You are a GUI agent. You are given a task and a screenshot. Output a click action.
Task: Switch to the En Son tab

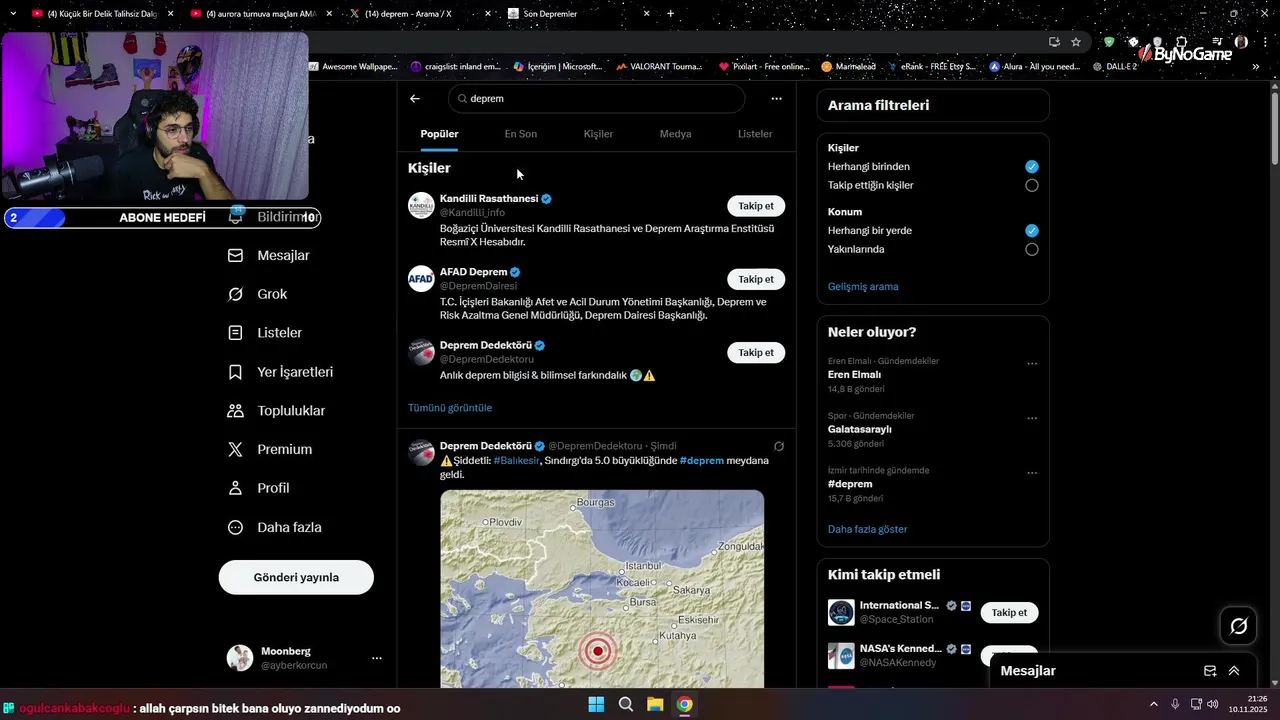[x=520, y=134]
